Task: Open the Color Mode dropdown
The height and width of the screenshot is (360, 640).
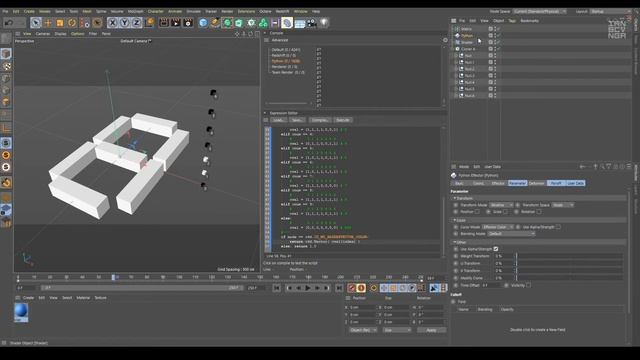Action: 498,227
